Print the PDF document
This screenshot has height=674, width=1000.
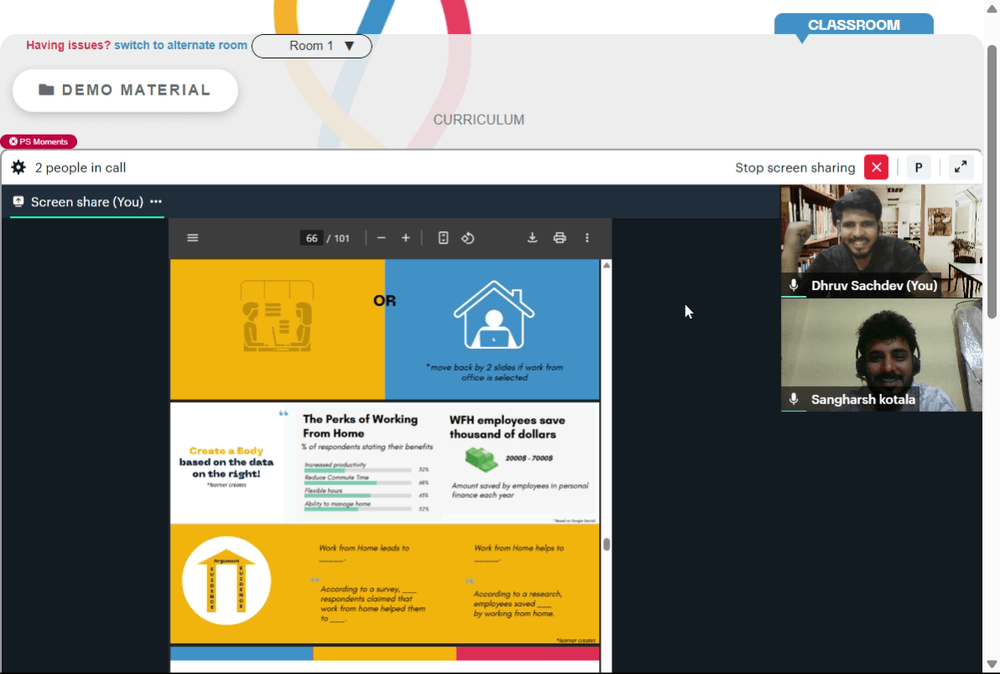559,238
